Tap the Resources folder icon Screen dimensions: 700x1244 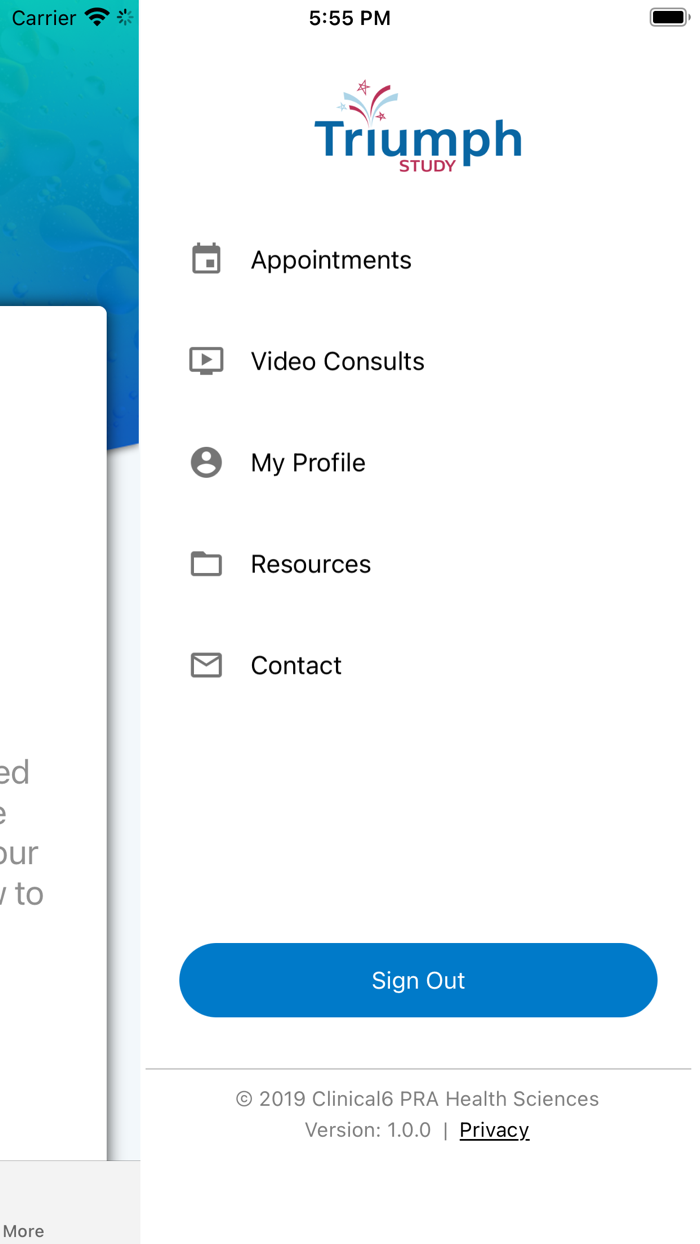[x=206, y=564]
